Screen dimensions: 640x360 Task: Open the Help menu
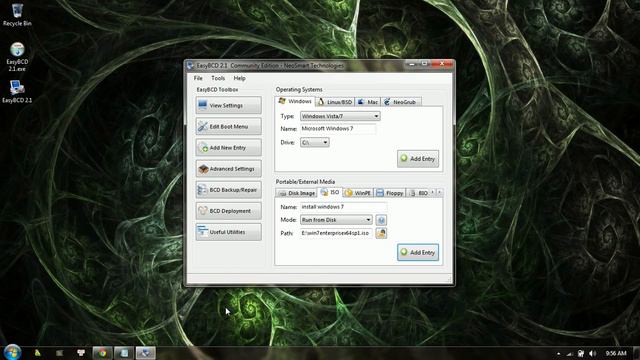click(240, 78)
